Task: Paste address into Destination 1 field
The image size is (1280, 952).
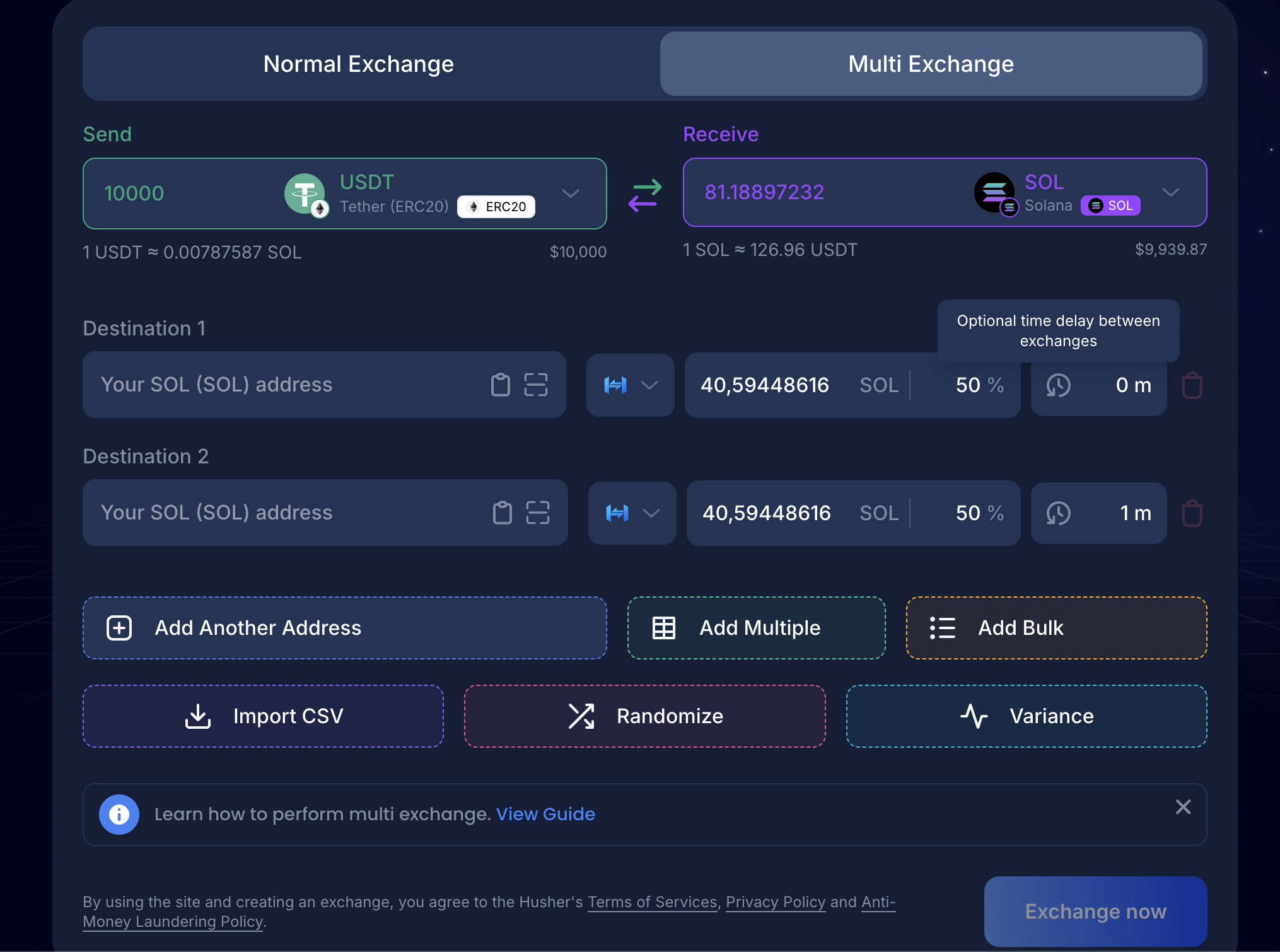Action: pos(500,385)
